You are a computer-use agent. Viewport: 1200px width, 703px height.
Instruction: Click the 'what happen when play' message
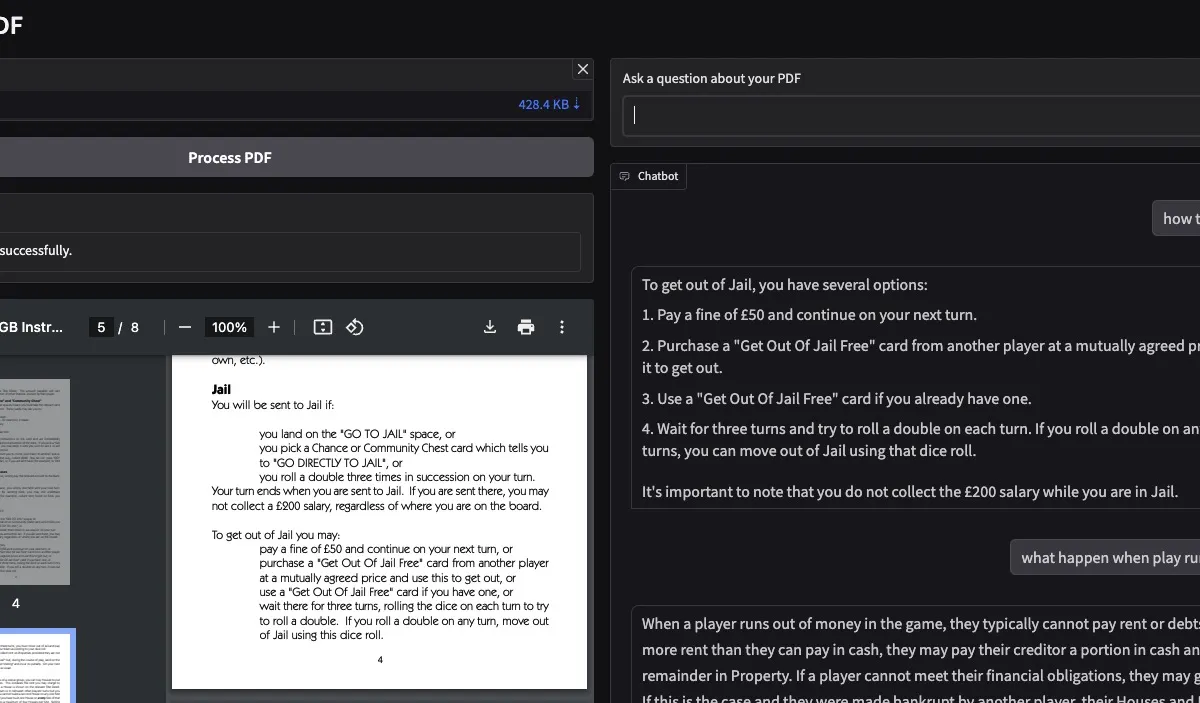[1105, 557]
